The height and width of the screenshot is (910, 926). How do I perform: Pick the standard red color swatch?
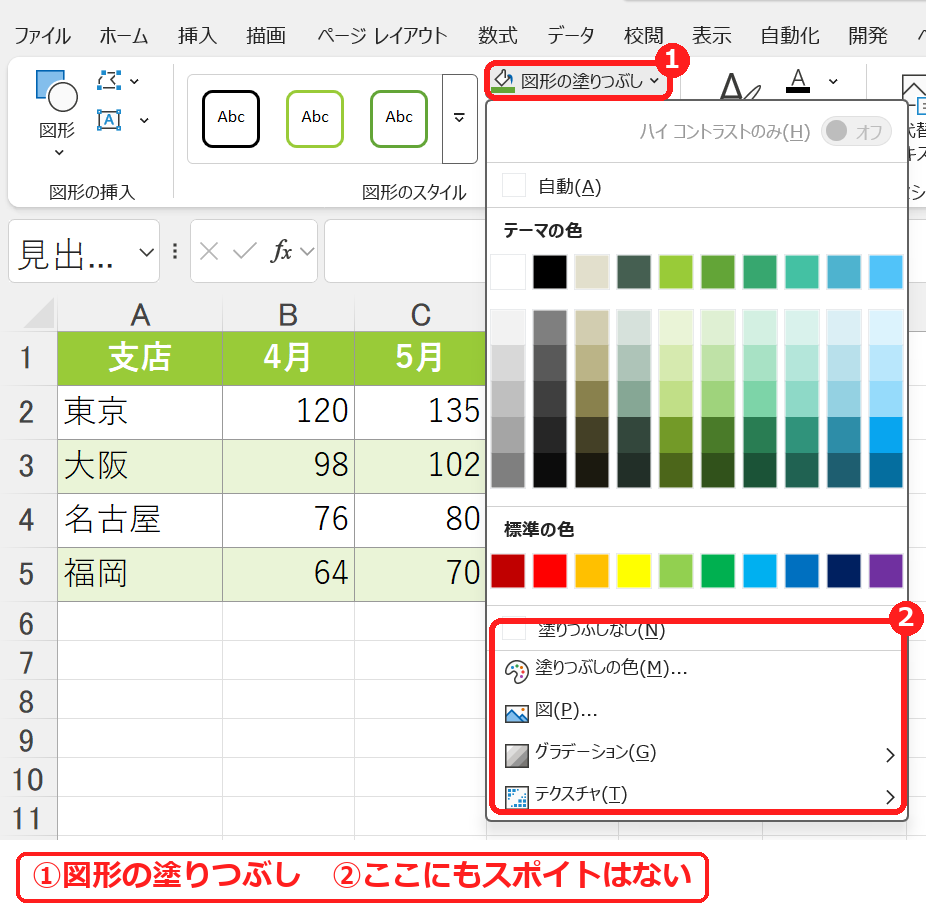click(550, 571)
